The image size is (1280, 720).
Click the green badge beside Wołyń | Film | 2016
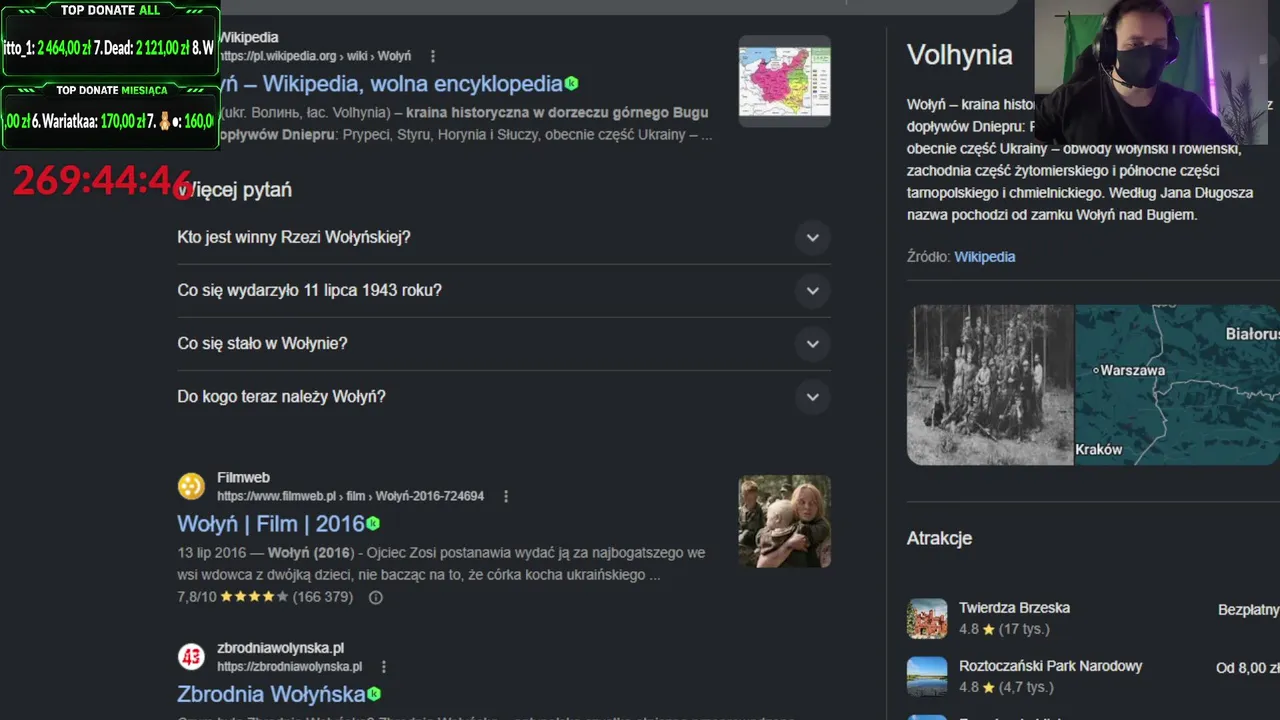pyautogui.click(x=373, y=523)
